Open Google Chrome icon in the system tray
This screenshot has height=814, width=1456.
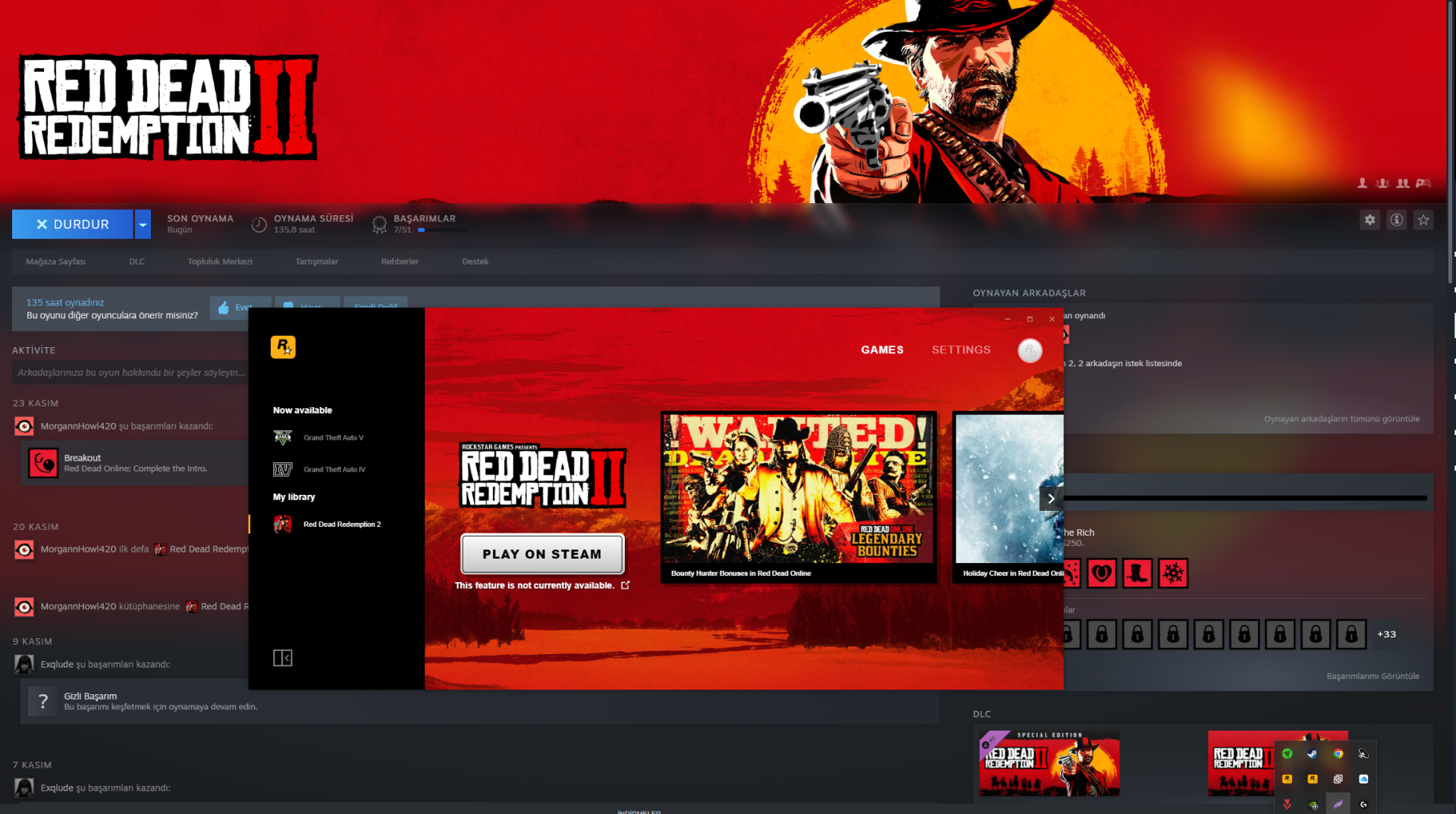(x=1338, y=754)
